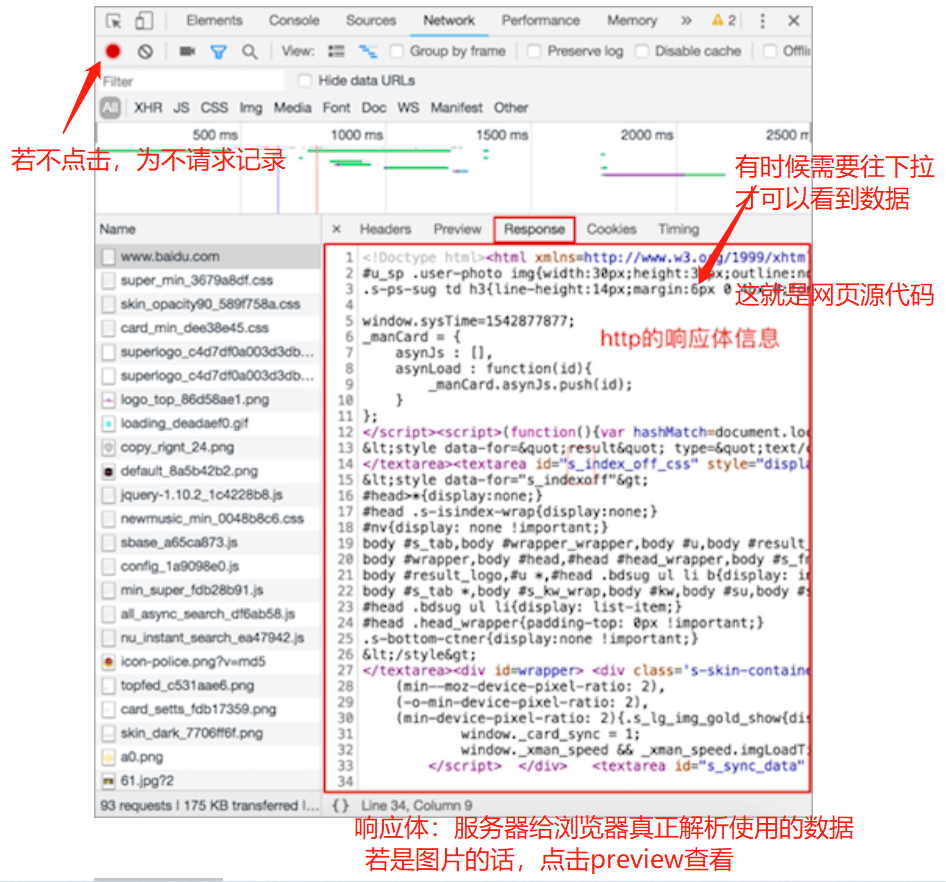Select default_8a5b42b2.png request

208,471
